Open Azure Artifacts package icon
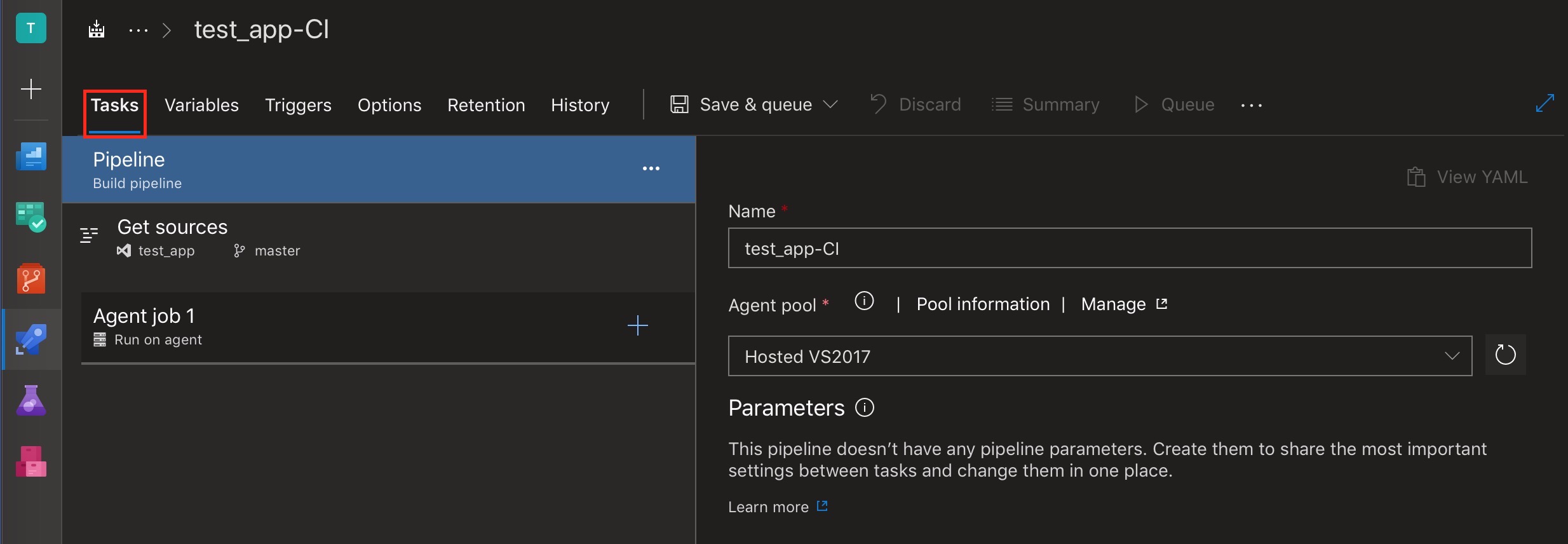The height and width of the screenshot is (544, 1568). (30, 461)
